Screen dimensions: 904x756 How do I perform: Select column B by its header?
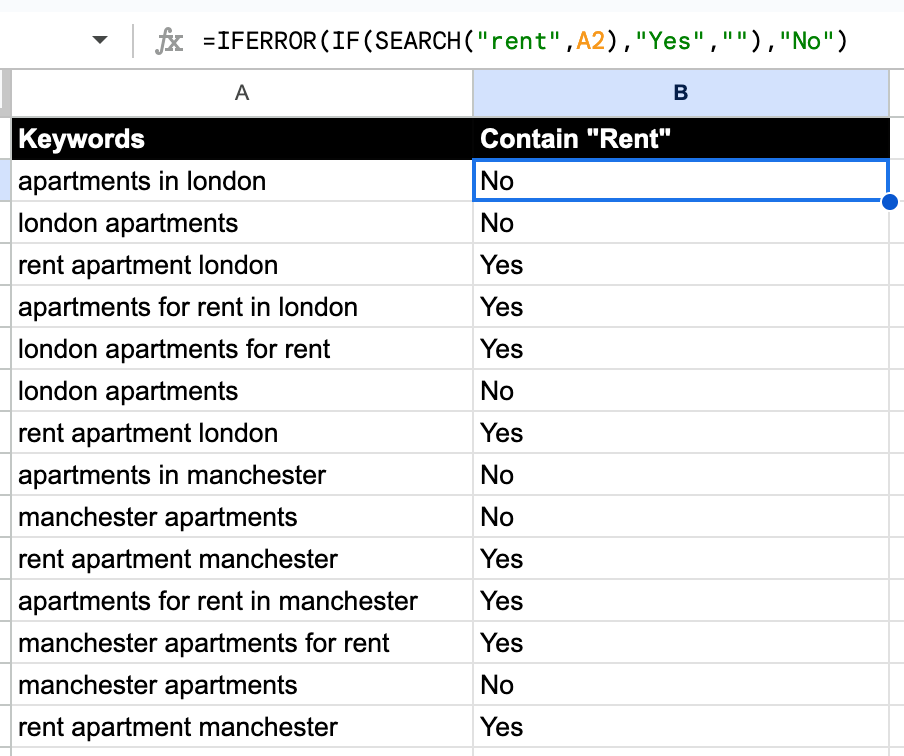pyautogui.click(x=680, y=93)
